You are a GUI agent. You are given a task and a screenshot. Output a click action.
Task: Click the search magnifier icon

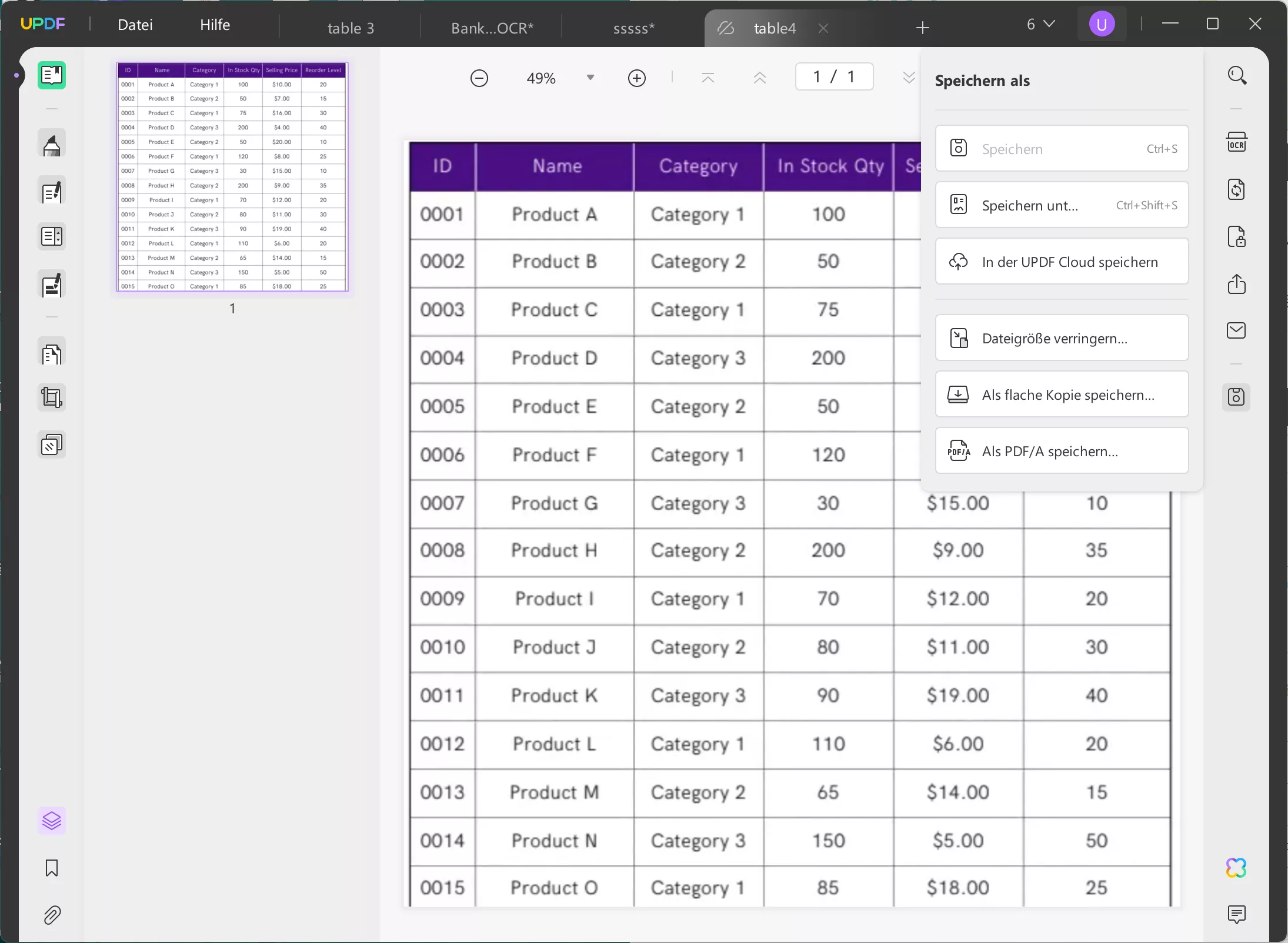[1237, 76]
